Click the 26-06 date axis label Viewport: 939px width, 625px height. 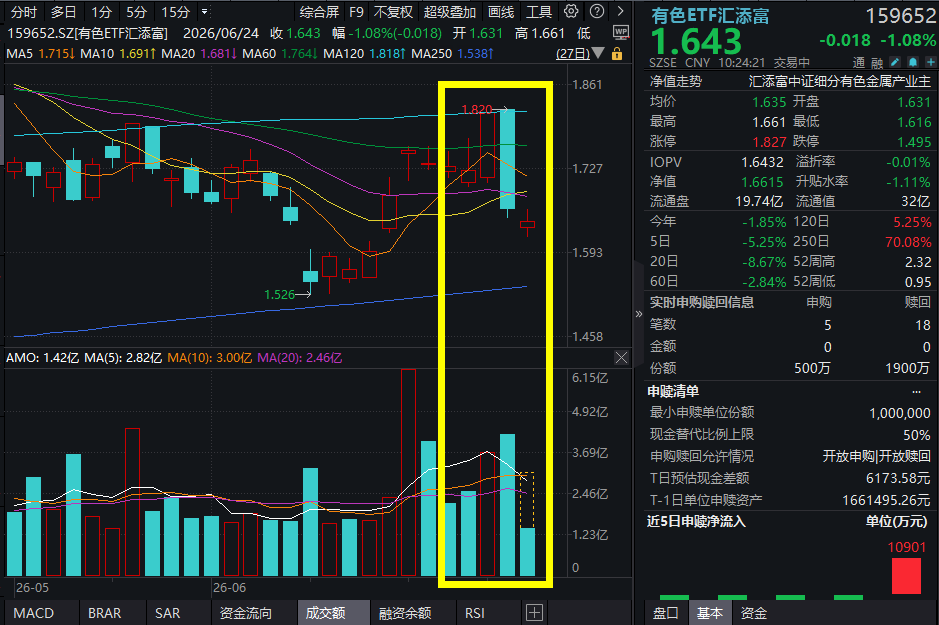click(229, 588)
